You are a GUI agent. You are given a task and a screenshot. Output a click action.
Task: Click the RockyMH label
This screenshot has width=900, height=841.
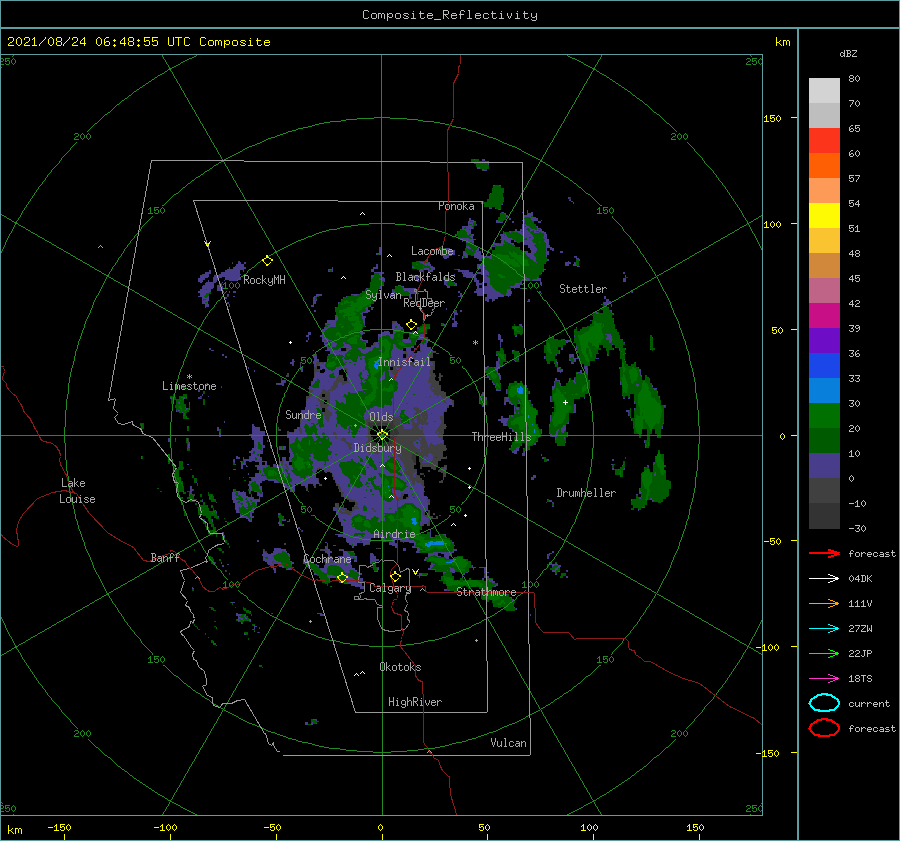click(264, 280)
